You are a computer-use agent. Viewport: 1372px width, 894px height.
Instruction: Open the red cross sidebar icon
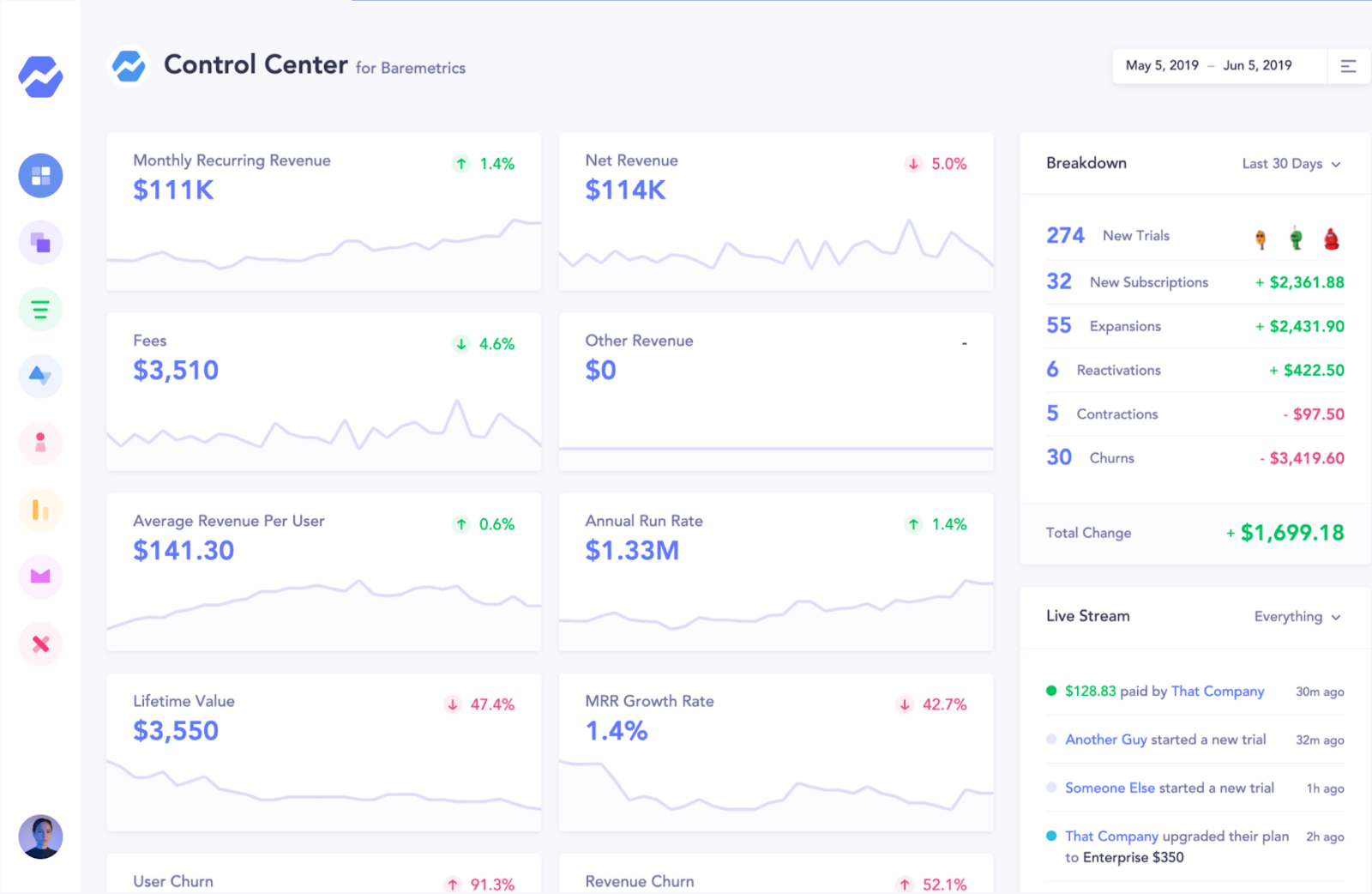pos(40,643)
